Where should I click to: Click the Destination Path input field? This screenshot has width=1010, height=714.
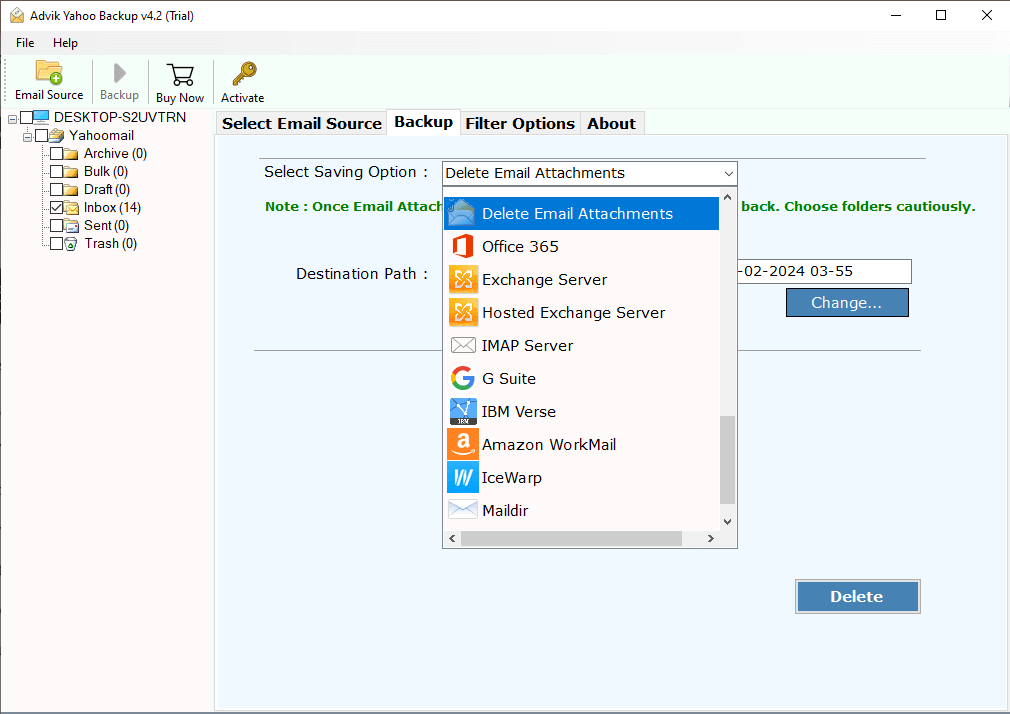tap(824, 271)
